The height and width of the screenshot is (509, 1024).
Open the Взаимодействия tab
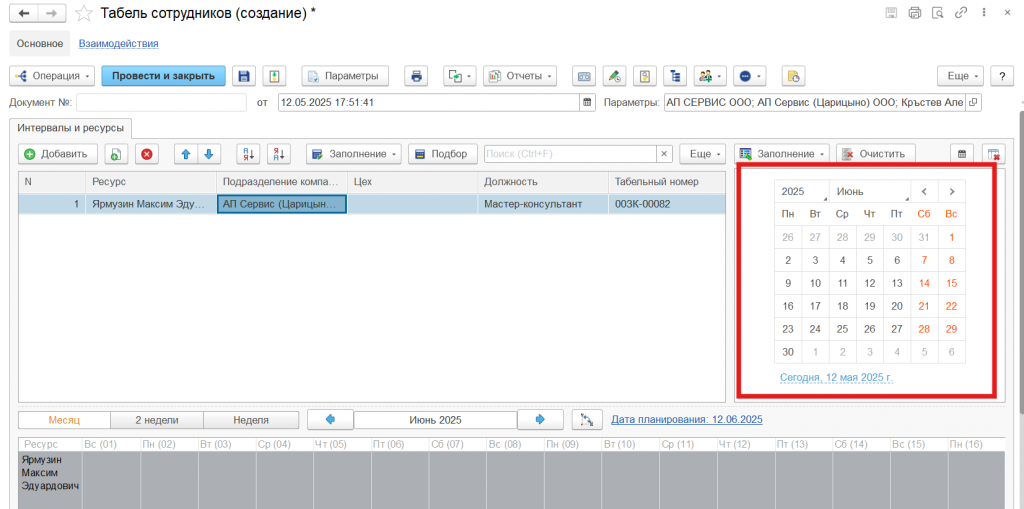click(x=118, y=43)
